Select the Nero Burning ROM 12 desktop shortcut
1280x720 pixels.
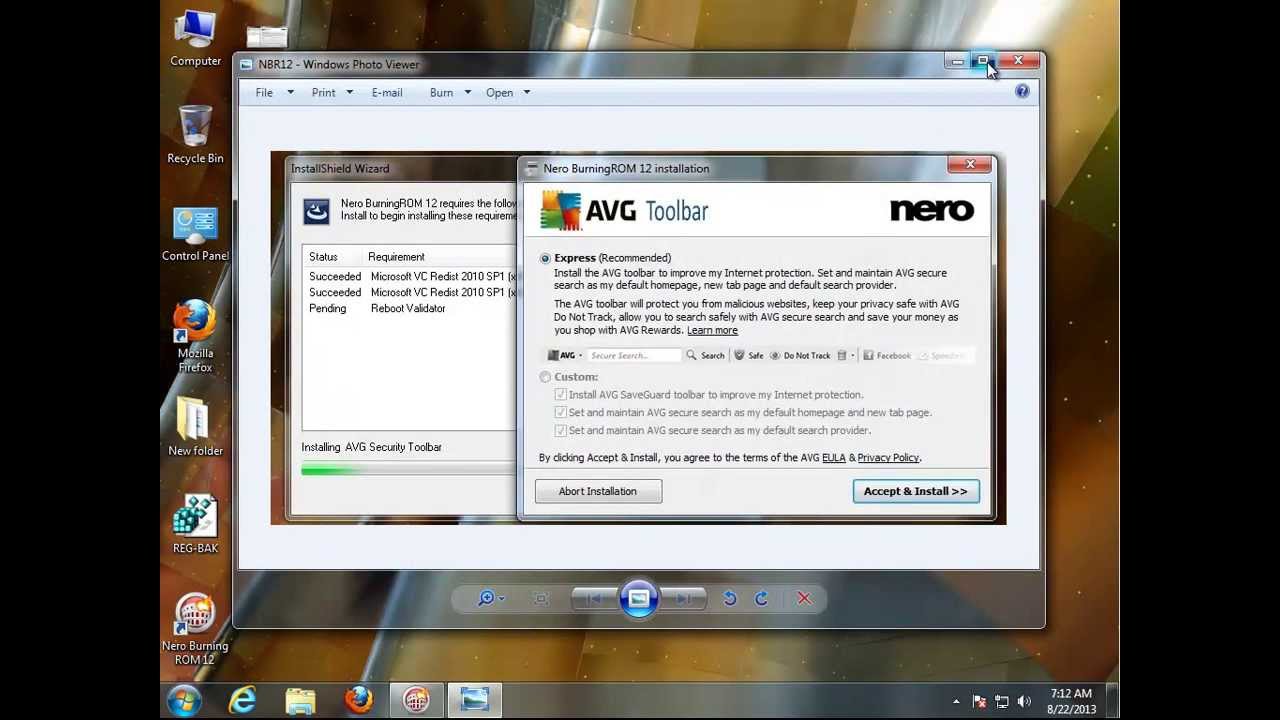(x=195, y=630)
